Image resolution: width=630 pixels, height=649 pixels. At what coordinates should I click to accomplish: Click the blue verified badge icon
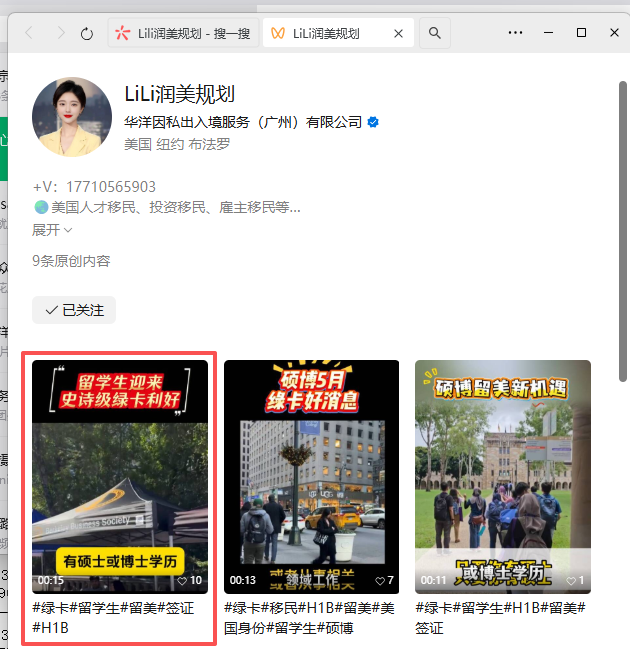pyautogui.click(x=373, y=122)
